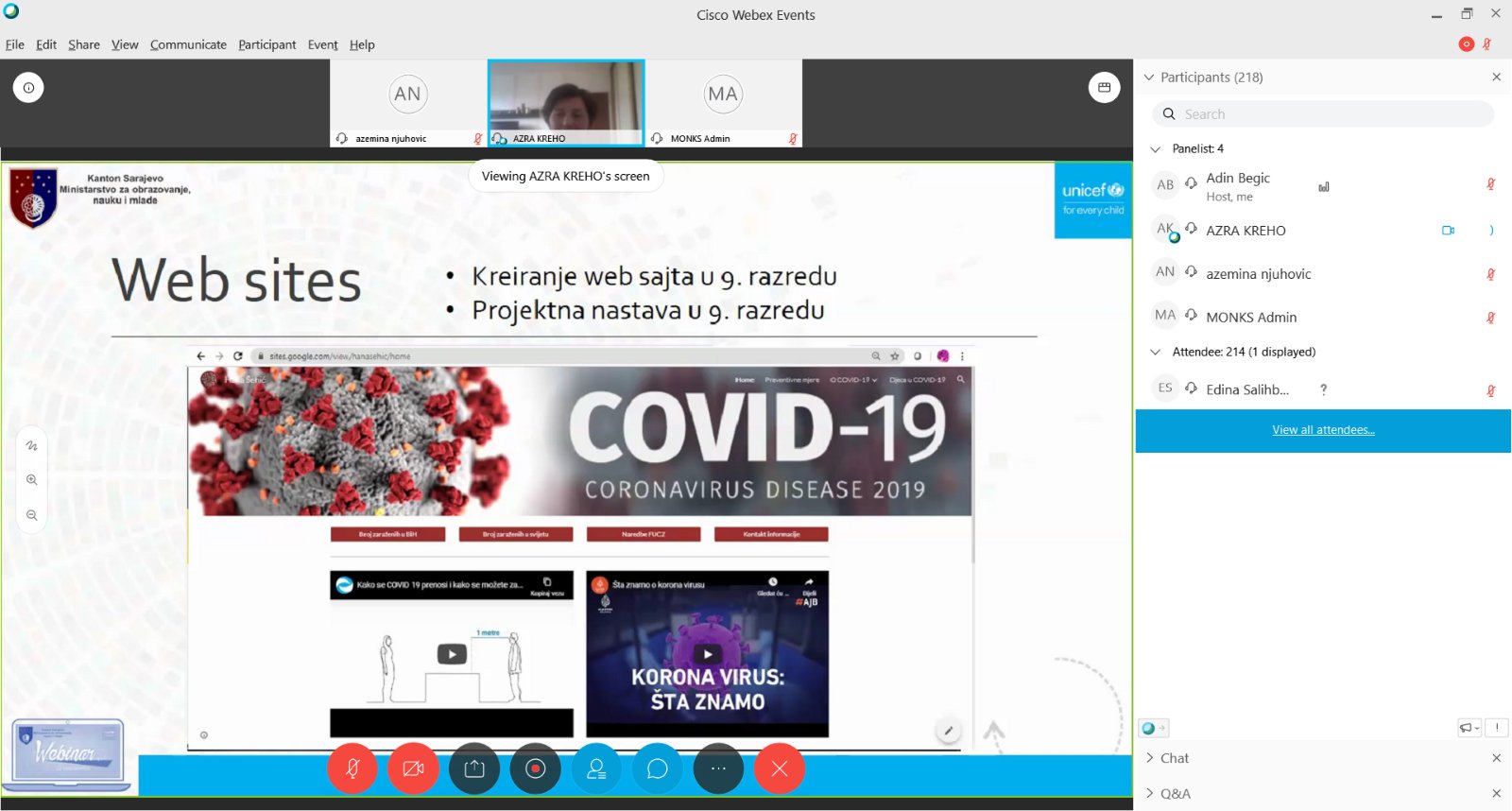The width and height of the screenshot is (1512, 811).
Task: Click the participants Search field
Action: (1323, 114)
